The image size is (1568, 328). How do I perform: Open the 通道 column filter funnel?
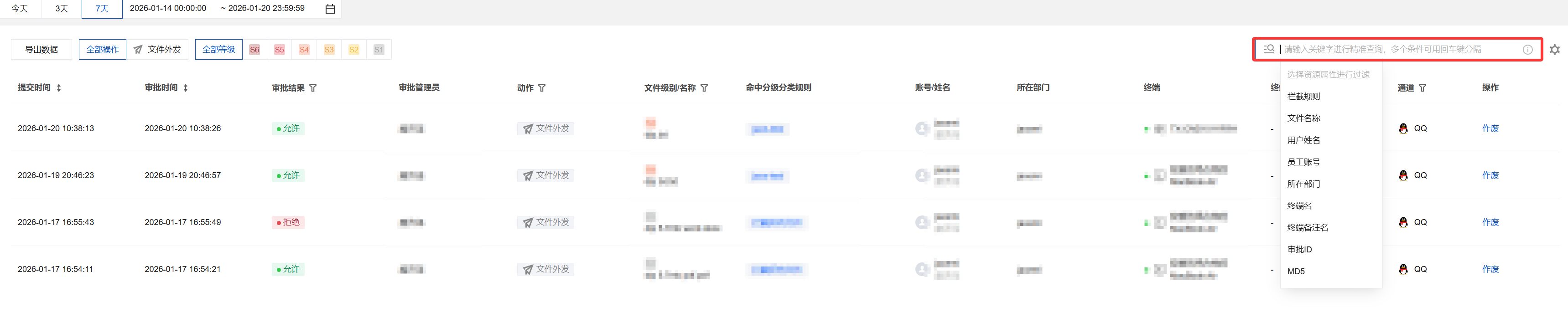(1423, 88)
